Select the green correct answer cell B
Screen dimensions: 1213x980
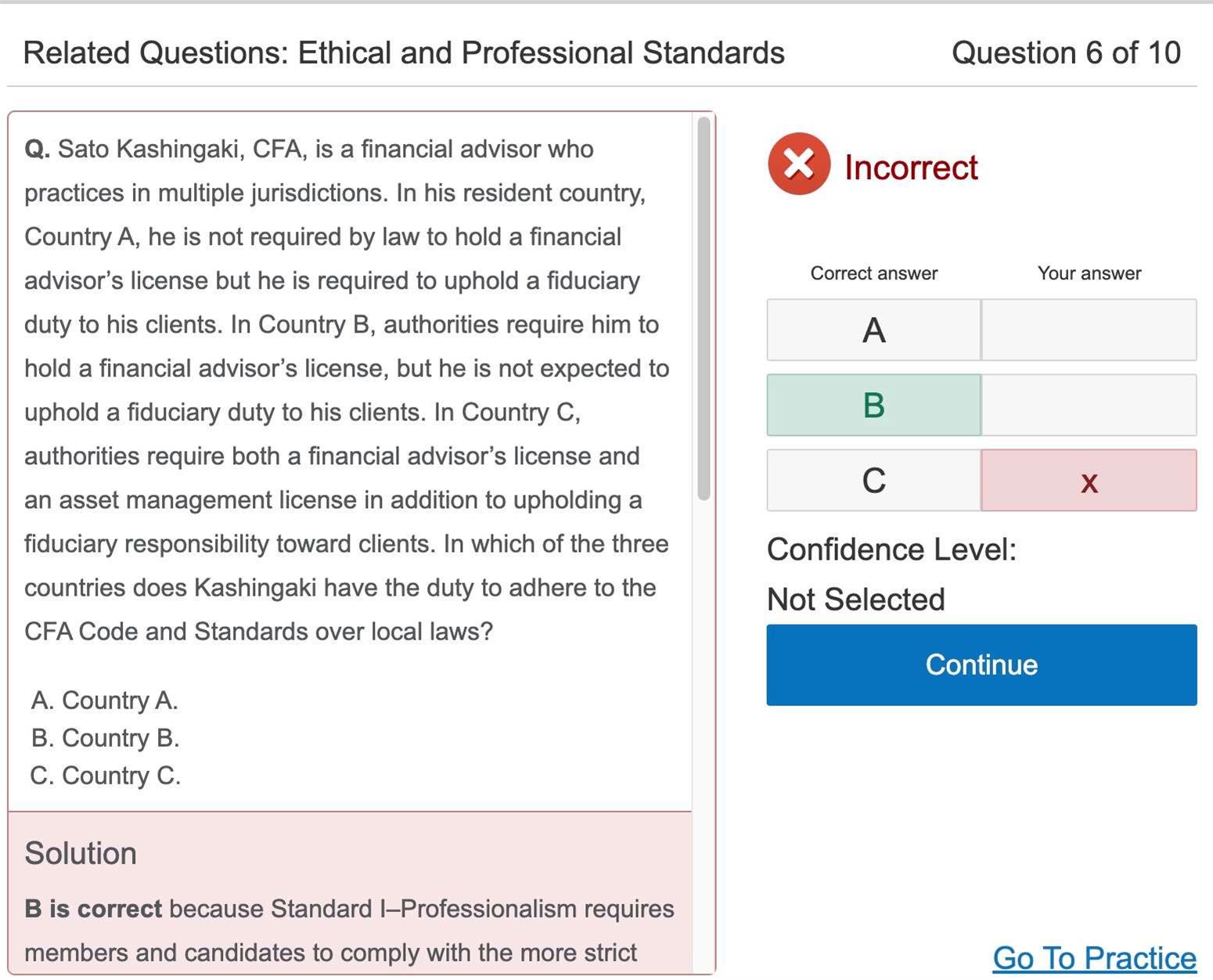[873, 405]
